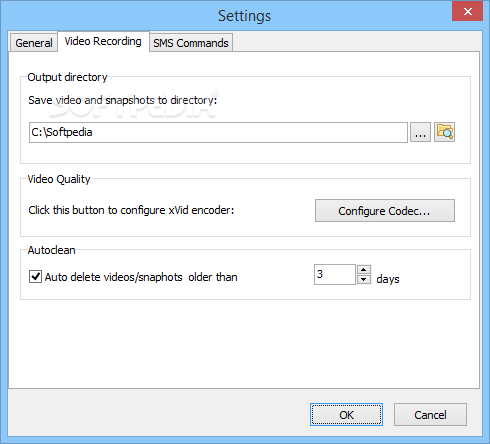Toggle auto delete videos/snapshots checkbox

point(35,277)
